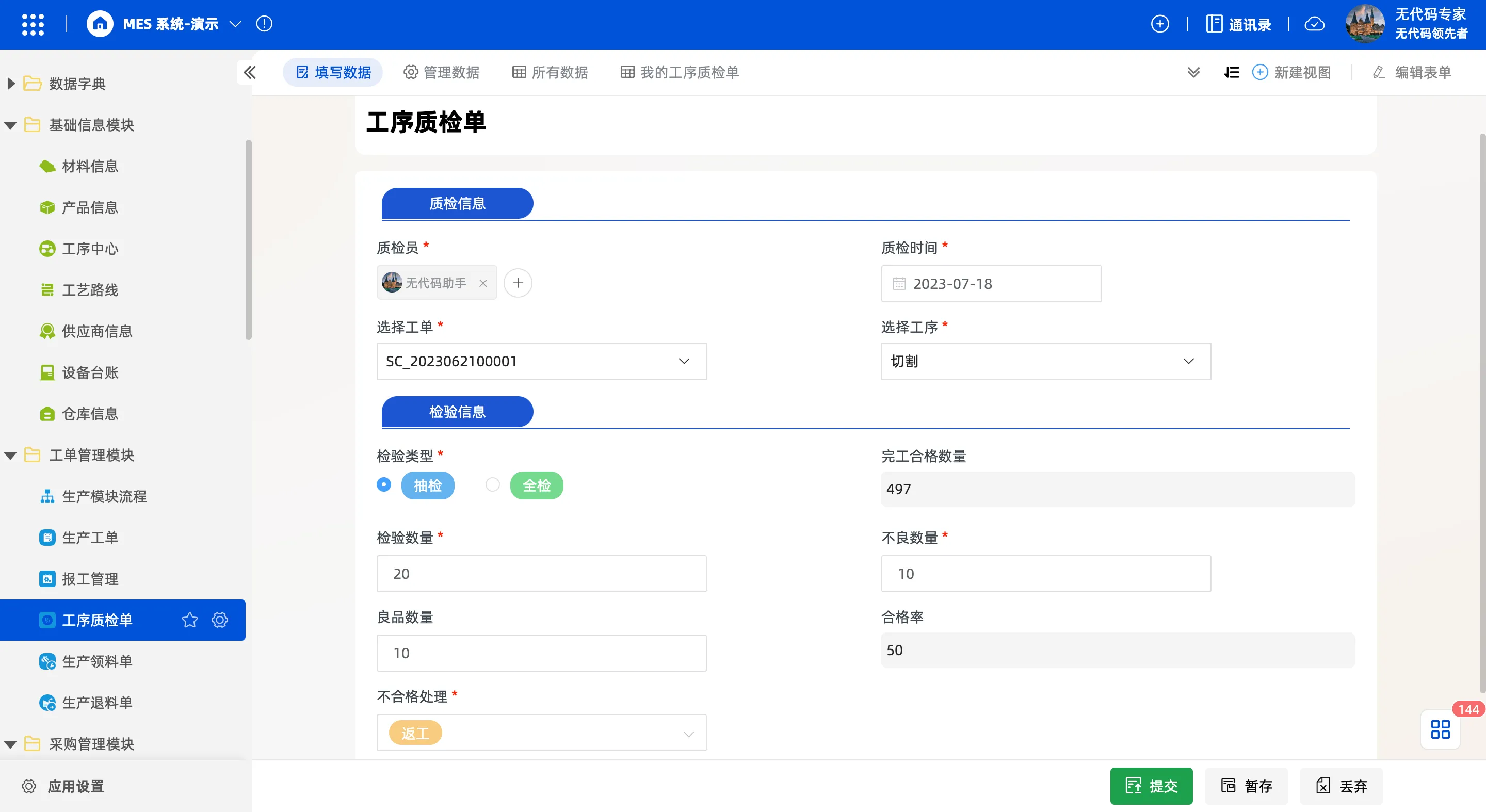Open the 选择工单 dropdown
The height and width of the screenshot is (812, 1486).
541,361
